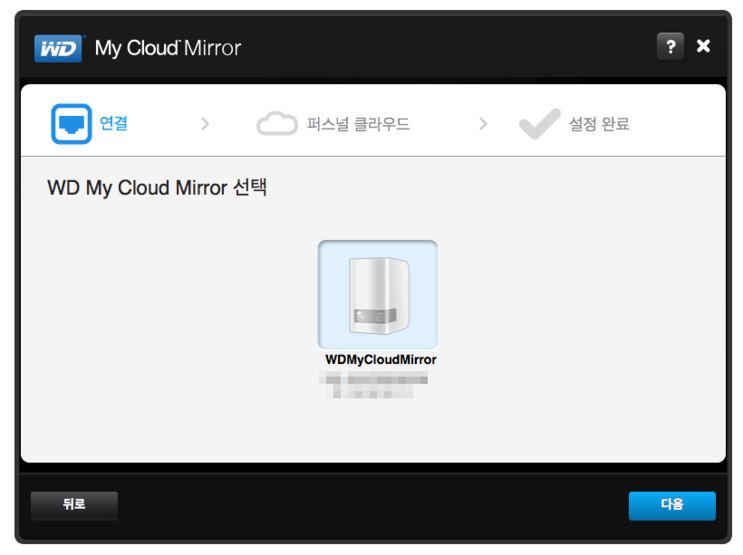Click chevron between 퍼스널 클라우드 and 설정 완료
The width and height of the screenshot is (743, 555).
point(483,124)
